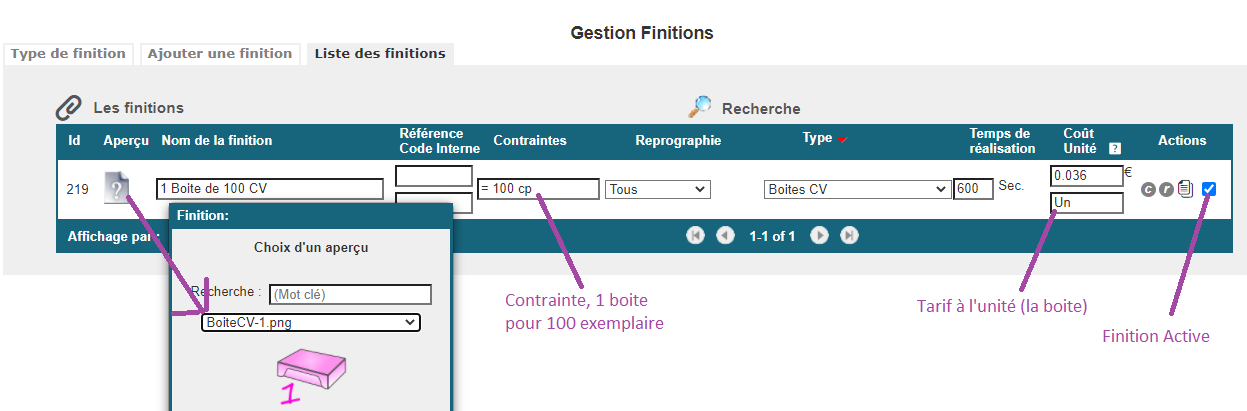
Task: Click the gray 'c' action icon
Action: click(x=1149, y=189)
